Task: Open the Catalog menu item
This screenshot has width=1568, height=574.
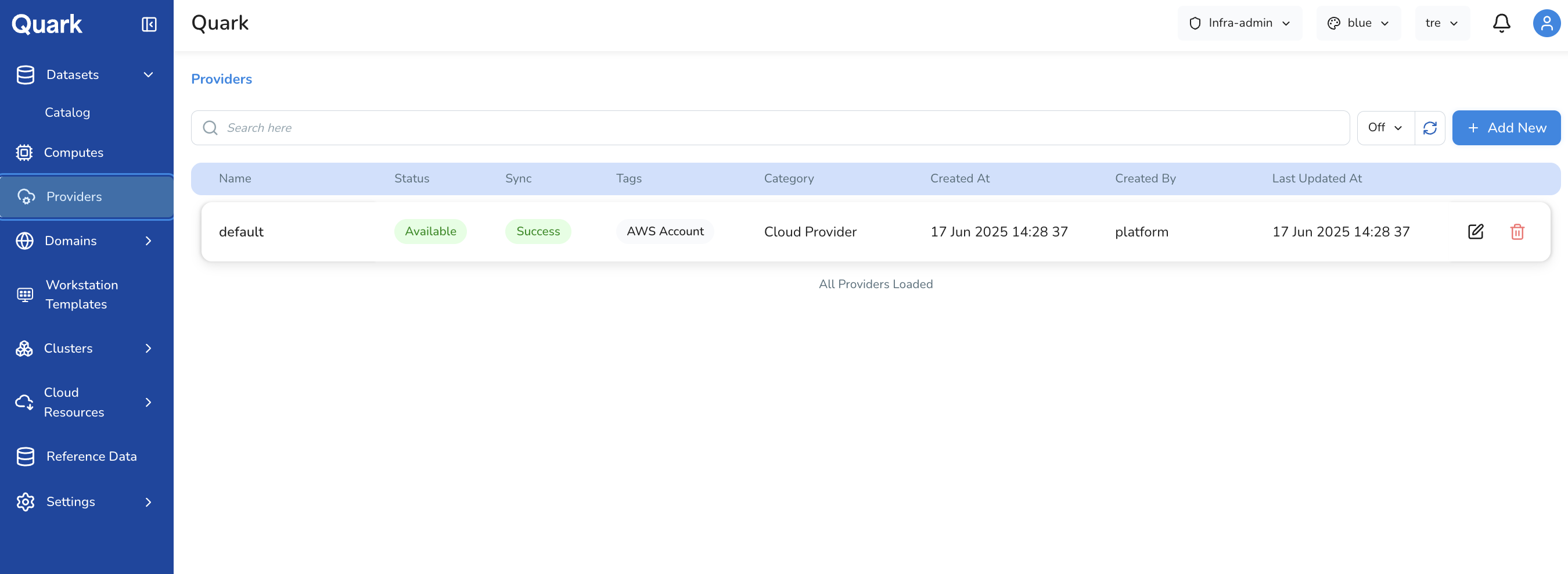Action: 67,113
